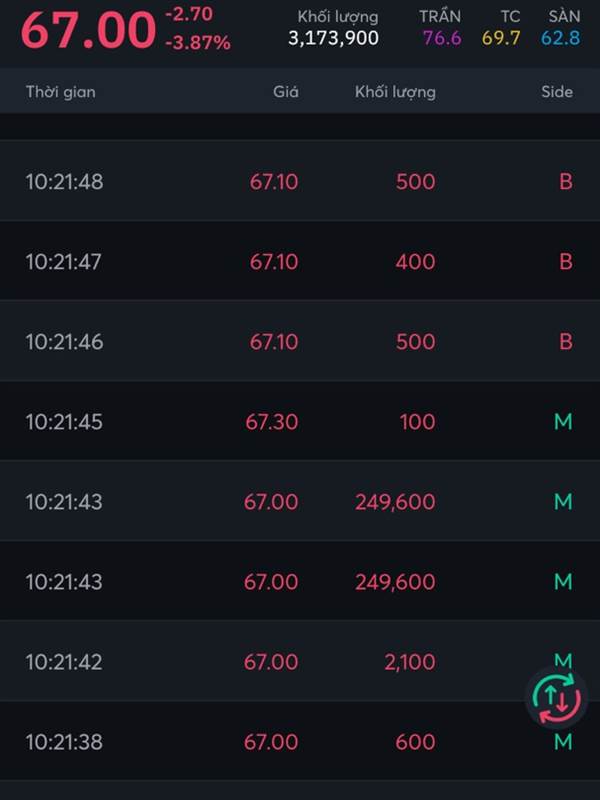600x800 pixels.
Task: Click the "Khối lượng" table column header
Action: [x=395, y=92]
